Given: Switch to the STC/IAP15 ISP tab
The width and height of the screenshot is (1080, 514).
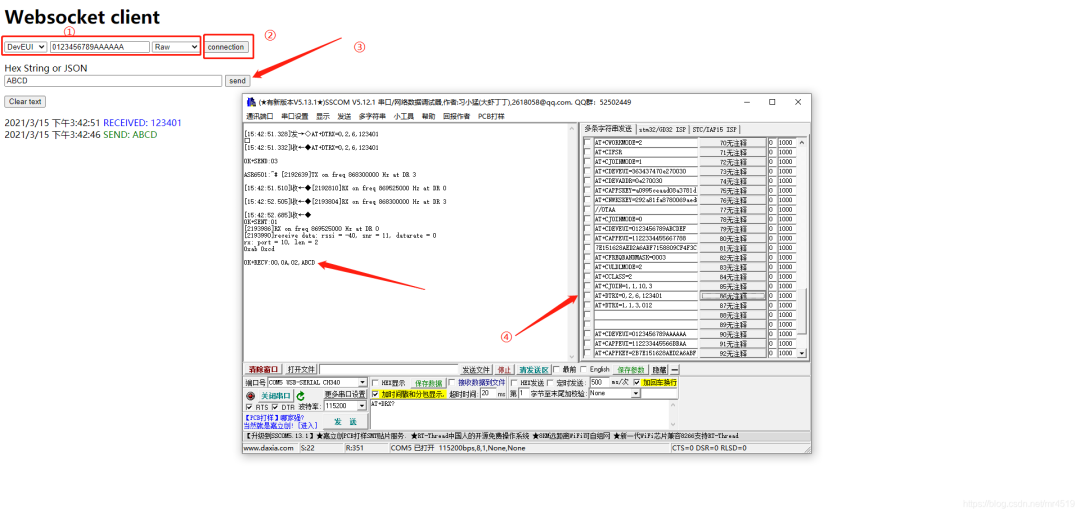Looking at the screenshot, I should tap(713, 129).
